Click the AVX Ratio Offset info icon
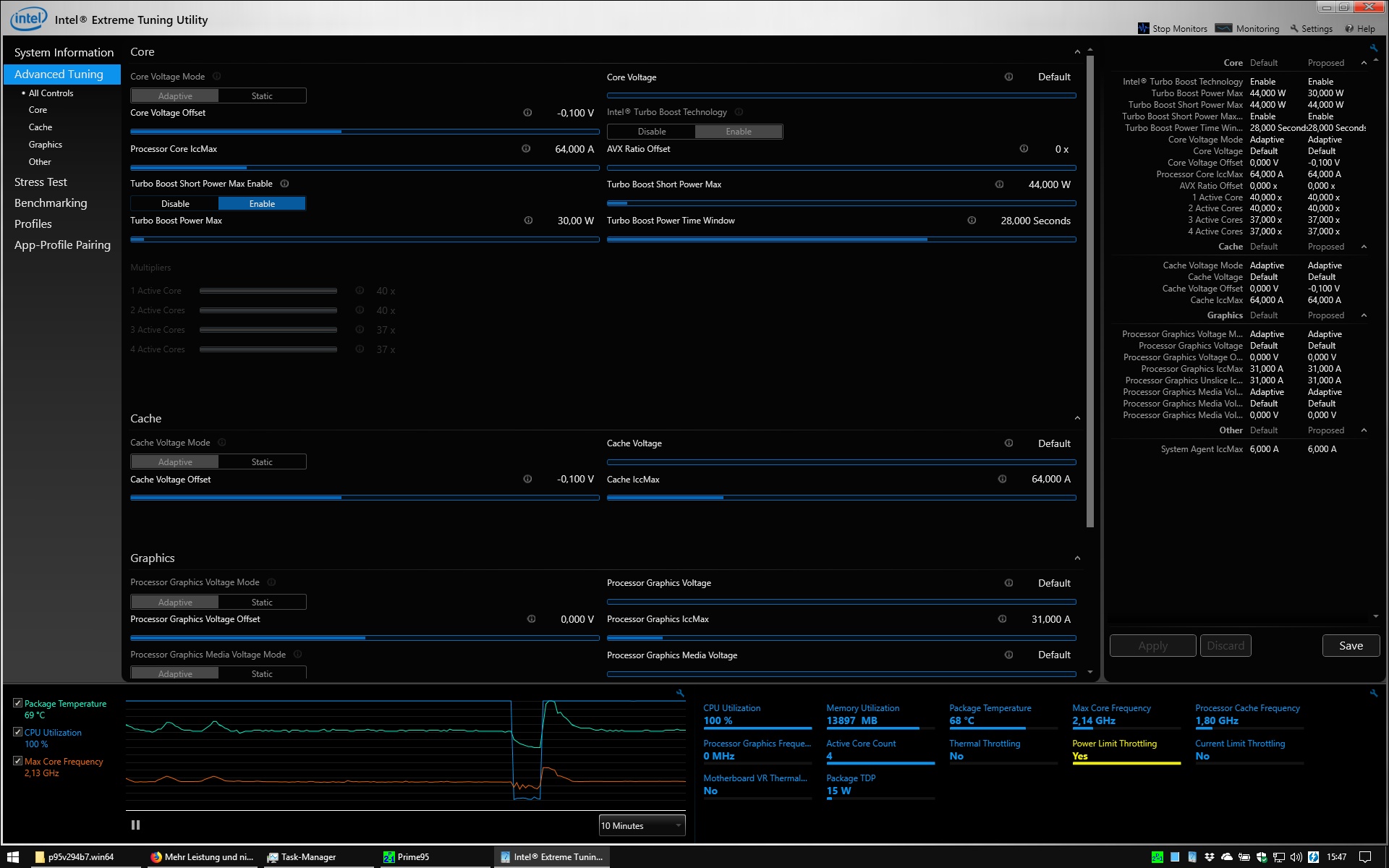The height and width of the screenshot is (868, 1389). point(1024,149)
